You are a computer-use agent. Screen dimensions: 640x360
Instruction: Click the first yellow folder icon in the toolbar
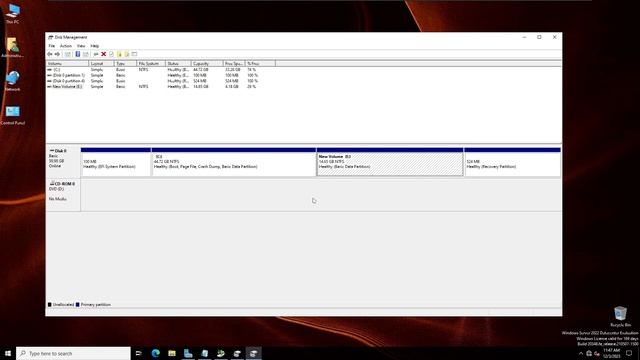click(x=119, y=54)
